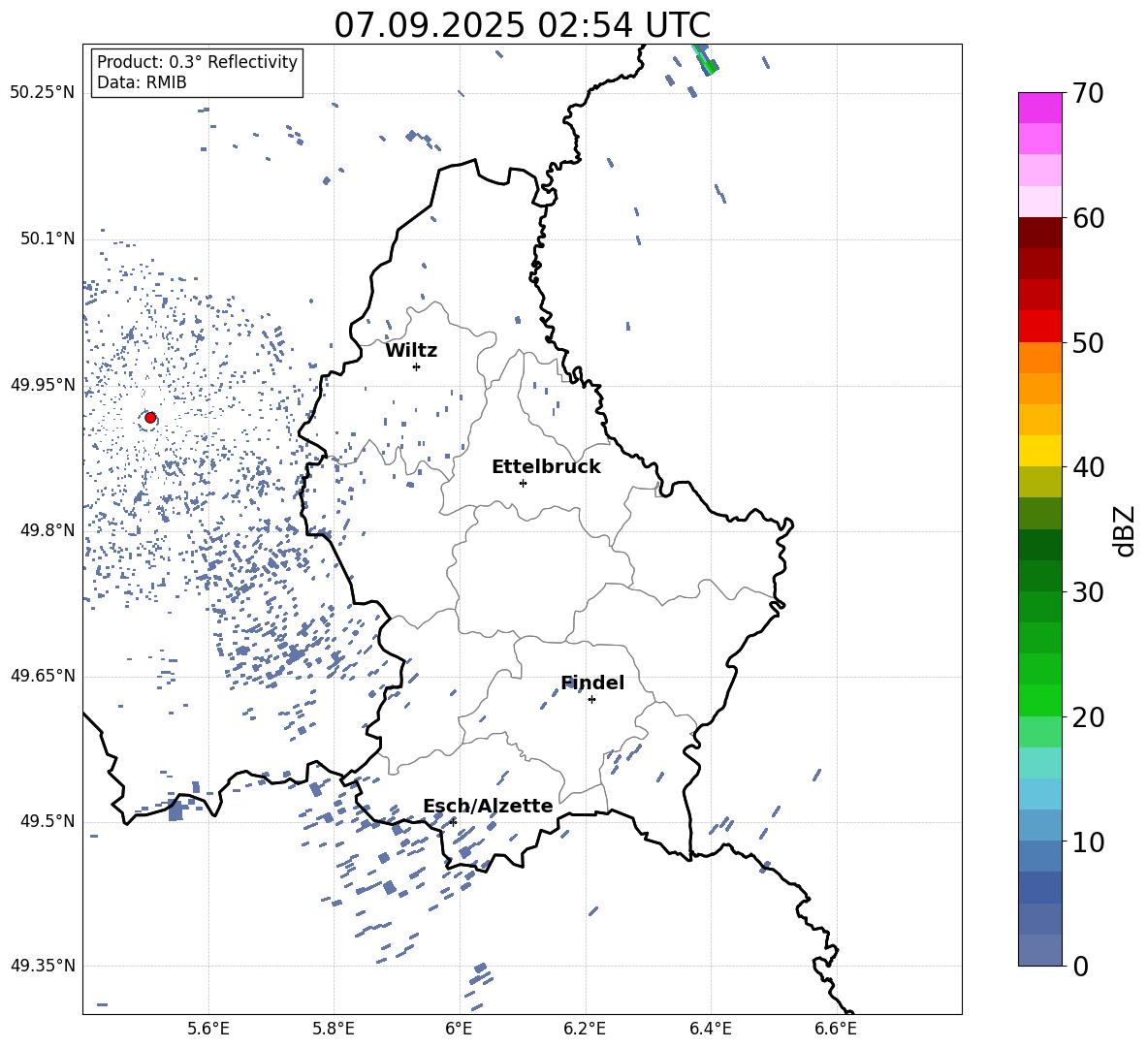Click the 5.8°E longitude label
Viewport: 1148px width, 1048px height.
(x=334, y=1029)
